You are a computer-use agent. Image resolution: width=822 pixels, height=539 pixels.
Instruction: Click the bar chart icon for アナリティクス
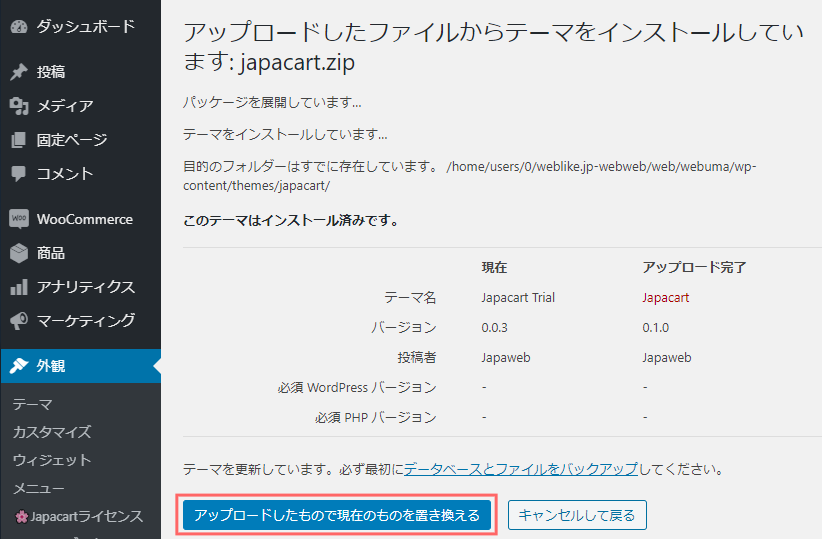(19, 287)
